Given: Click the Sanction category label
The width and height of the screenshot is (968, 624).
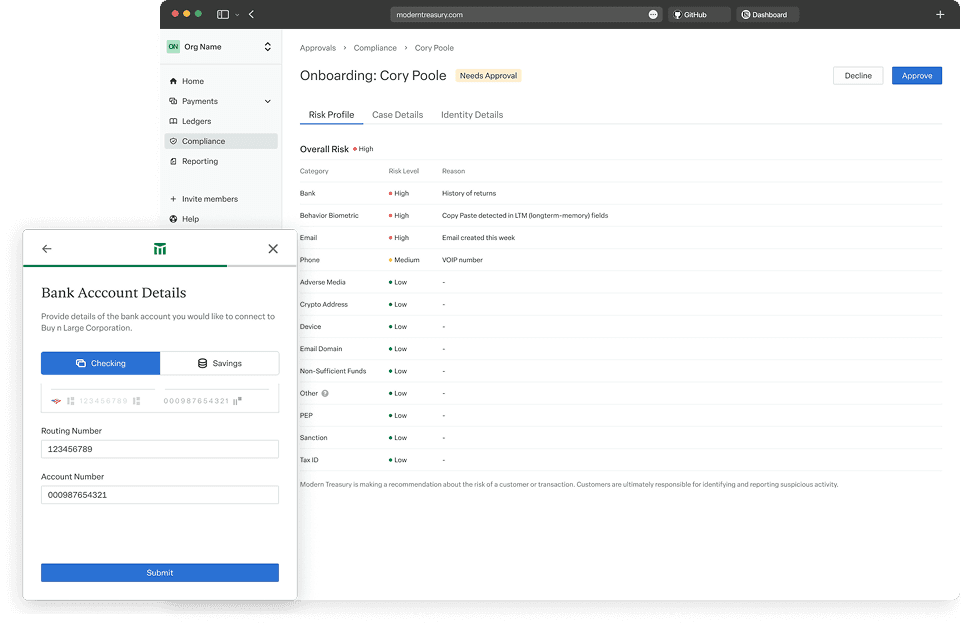Looking at the screenshot, I should coord(313,438).
